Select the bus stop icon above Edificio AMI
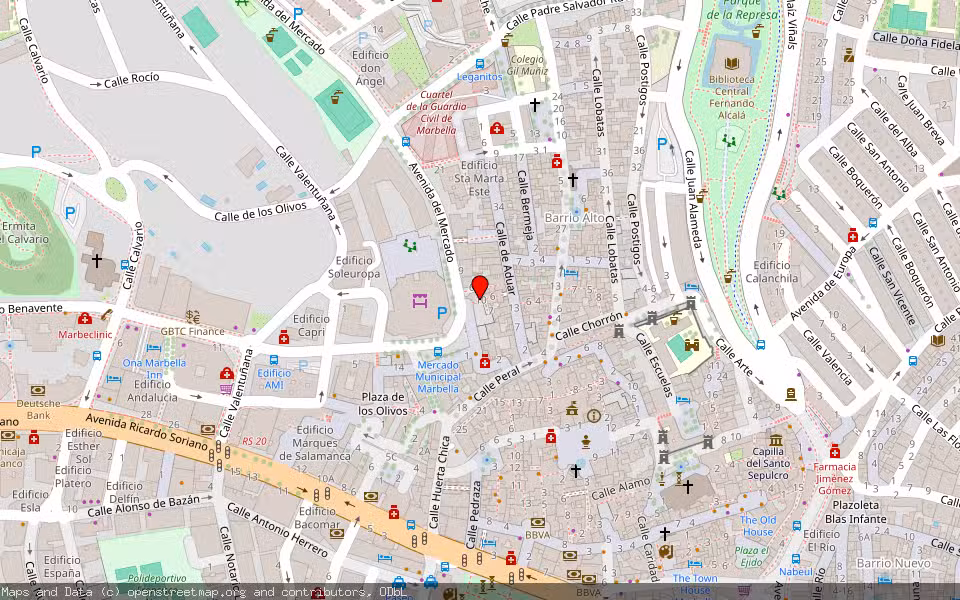 (x=274, y=360)
